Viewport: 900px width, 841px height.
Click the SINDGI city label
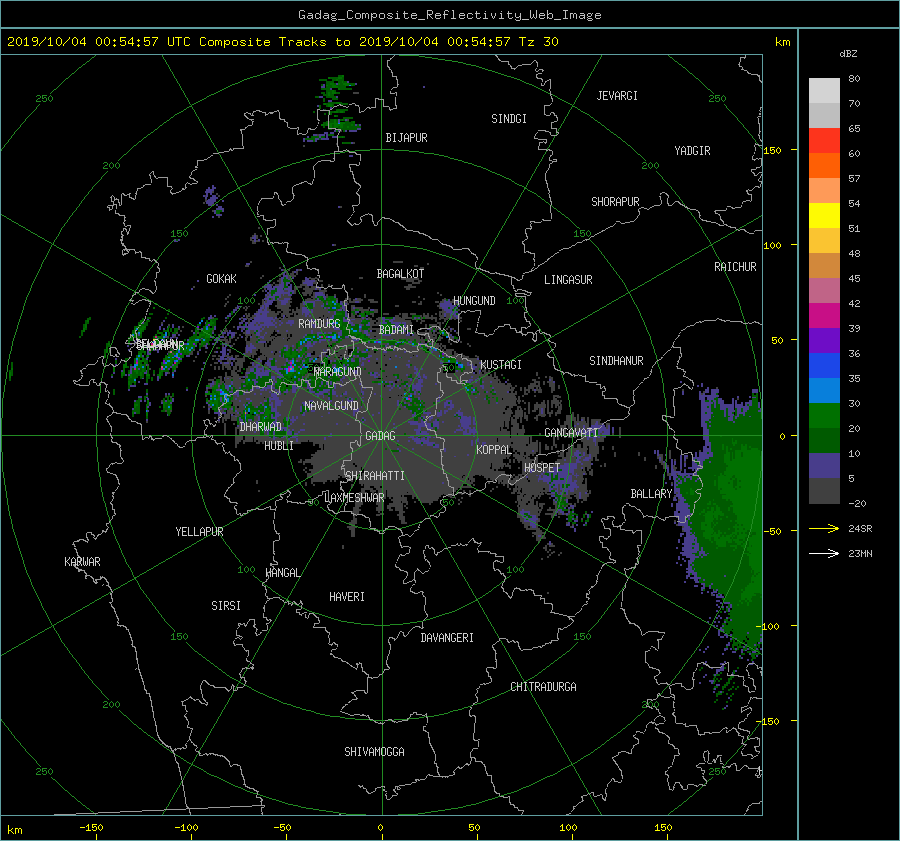pyautogui.click(x=509, y=119)
